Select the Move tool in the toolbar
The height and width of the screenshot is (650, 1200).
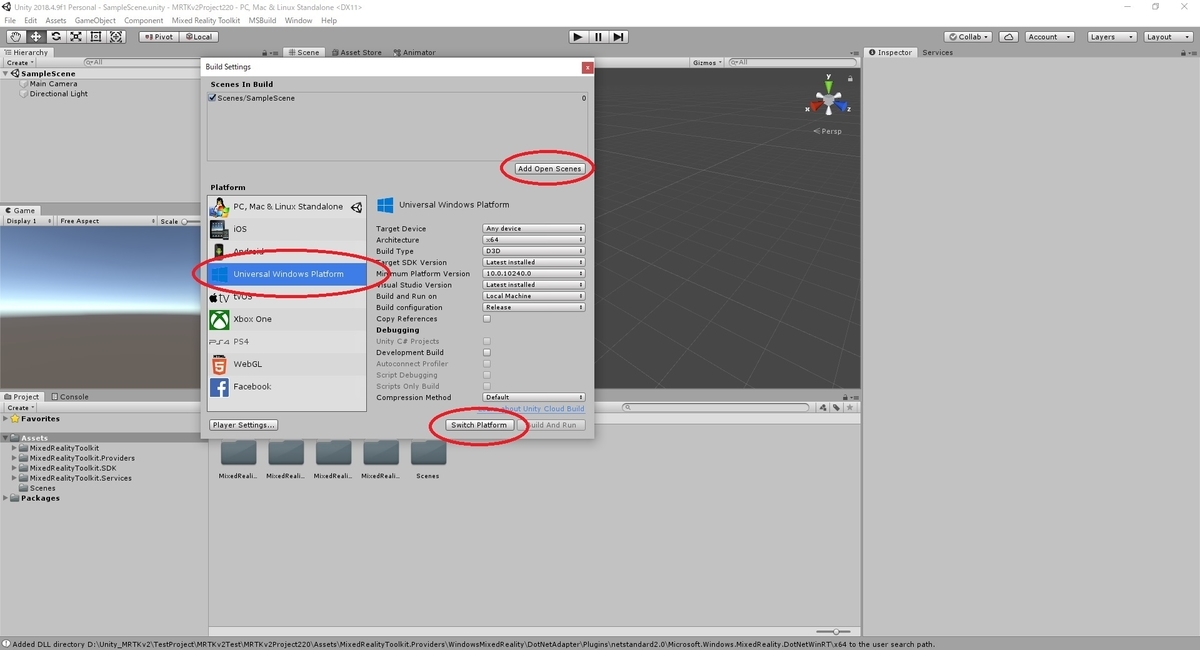click(x=35, y=37)
